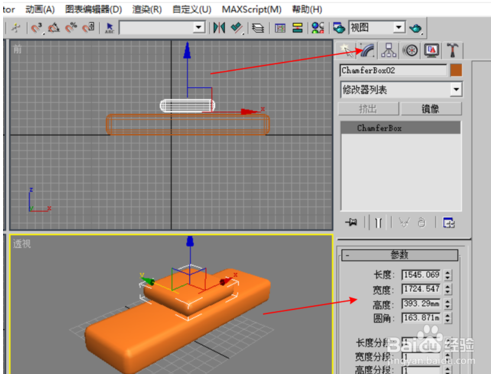Toggle Show End Result icon

[378, 223]
